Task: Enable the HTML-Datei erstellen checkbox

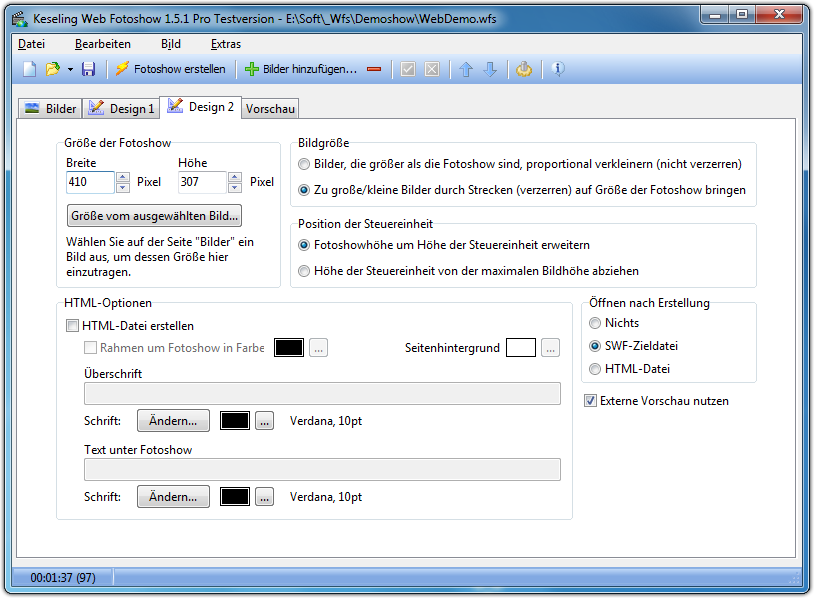Action: point(72,325)
